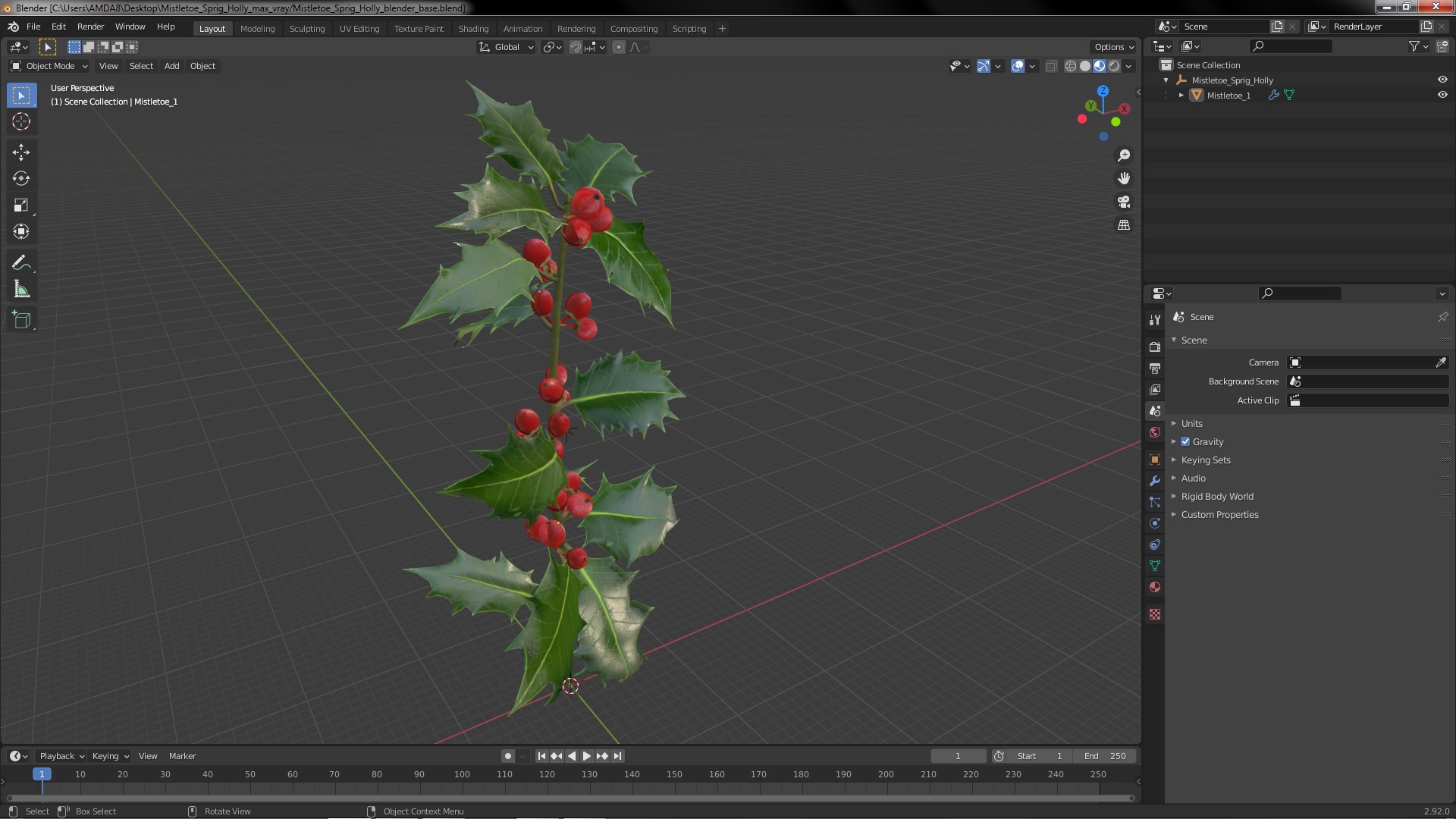Open the Object Constraint properties tab
The width and height of the screenshot is (1456, 819).
pyautogui.click(x=1155, y=544)
